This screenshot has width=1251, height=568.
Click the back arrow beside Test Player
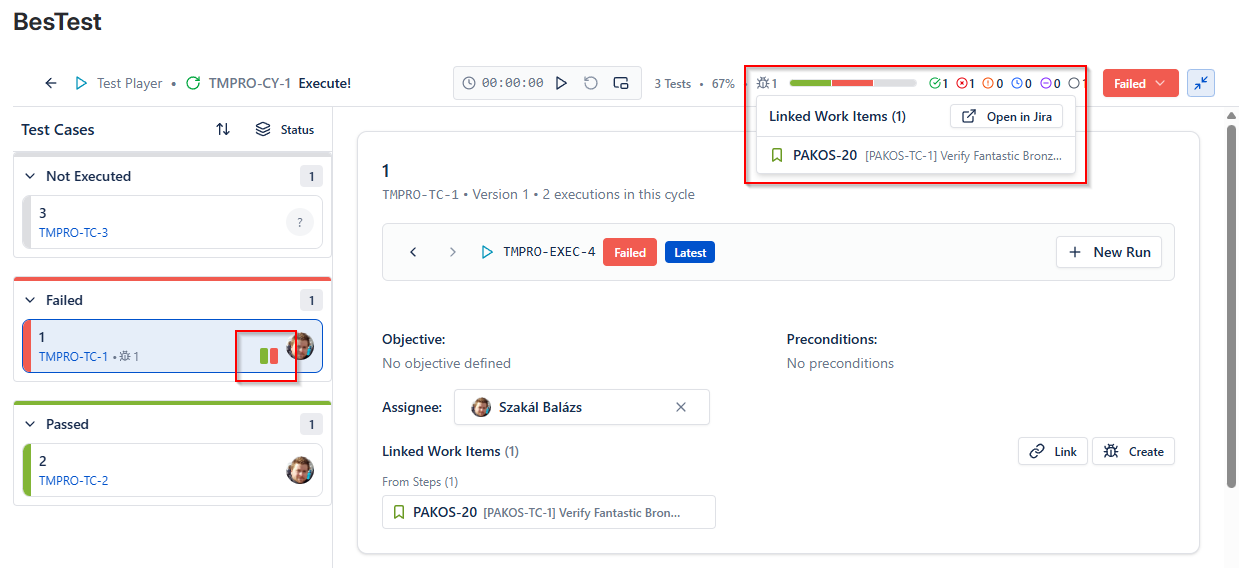click(51, 83)
